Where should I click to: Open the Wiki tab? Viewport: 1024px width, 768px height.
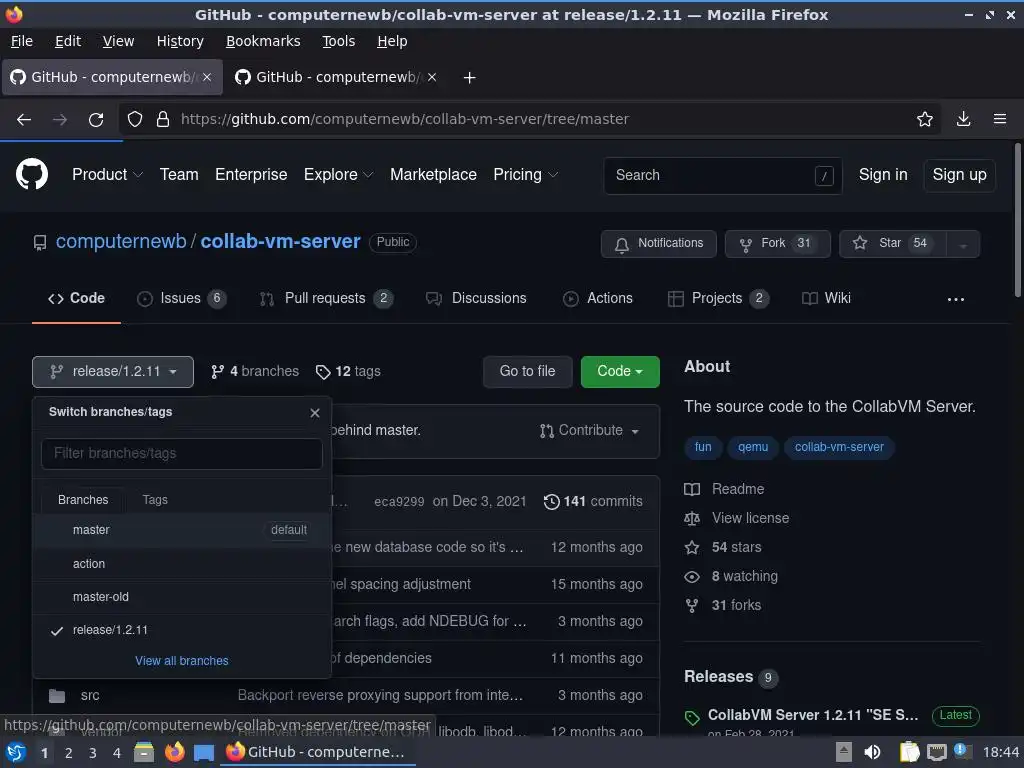point(826,298)
